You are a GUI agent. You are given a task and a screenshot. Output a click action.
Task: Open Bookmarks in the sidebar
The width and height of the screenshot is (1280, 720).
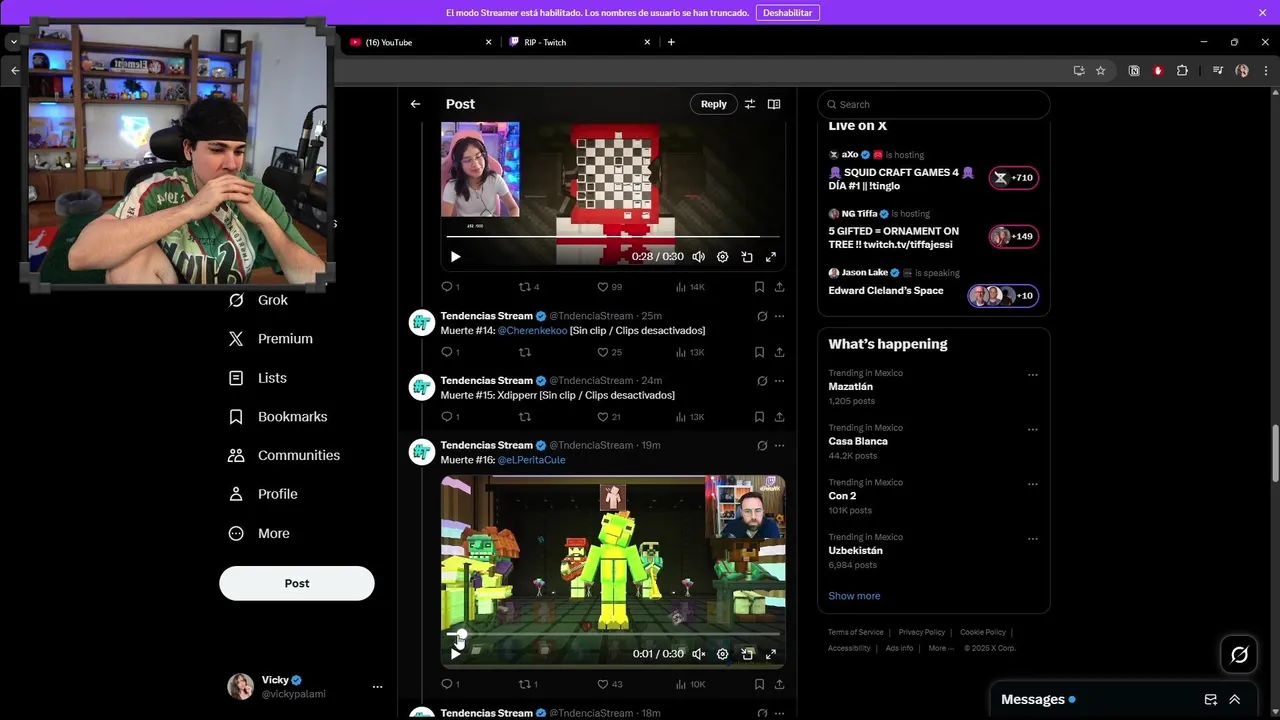(x=278, y=417)
